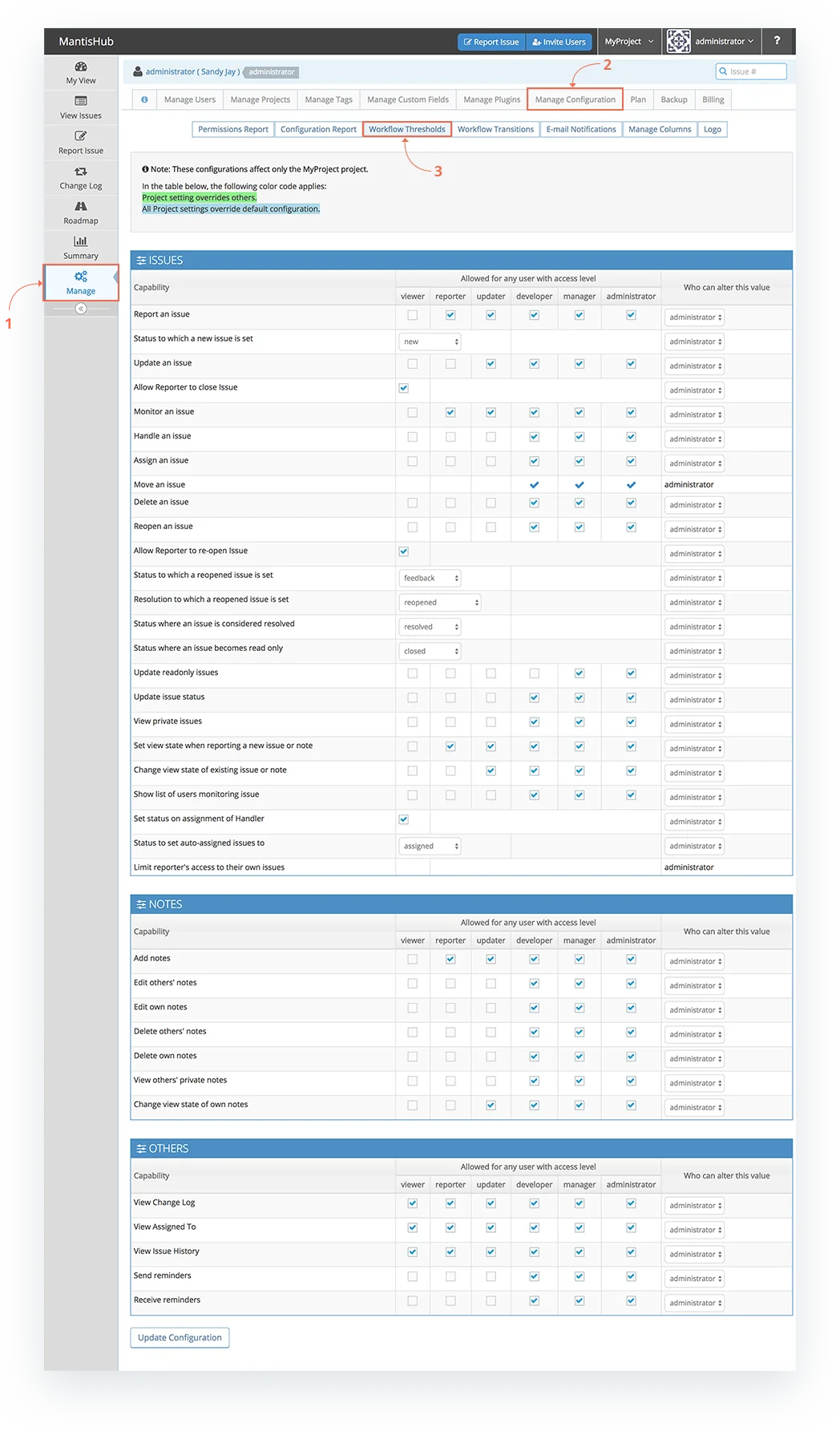
Task: Uncheck viewer checkbox for View Change Log
Action: point(412,1203)
